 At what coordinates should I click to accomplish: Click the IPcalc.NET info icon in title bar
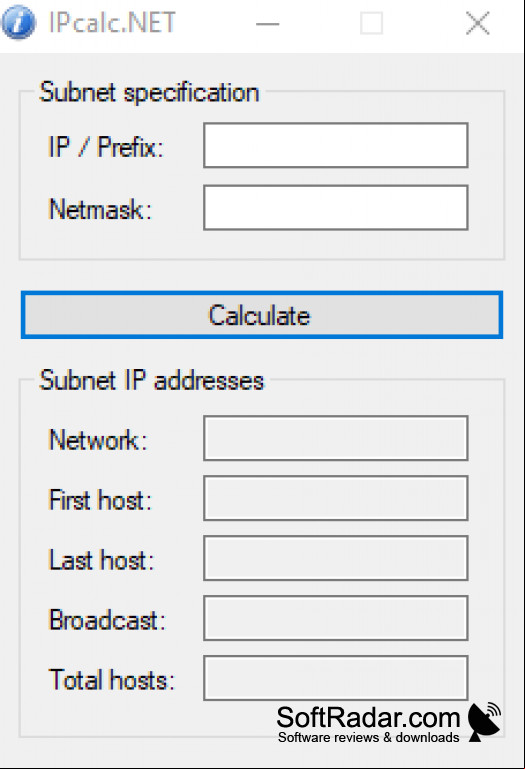[19, 23]
